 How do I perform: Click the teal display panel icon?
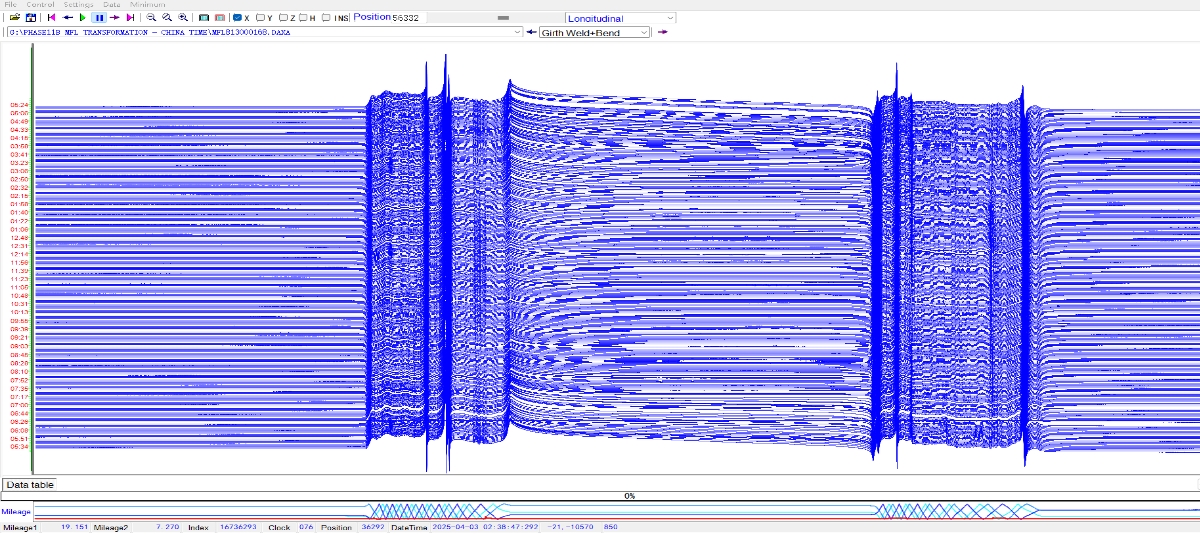204,18
